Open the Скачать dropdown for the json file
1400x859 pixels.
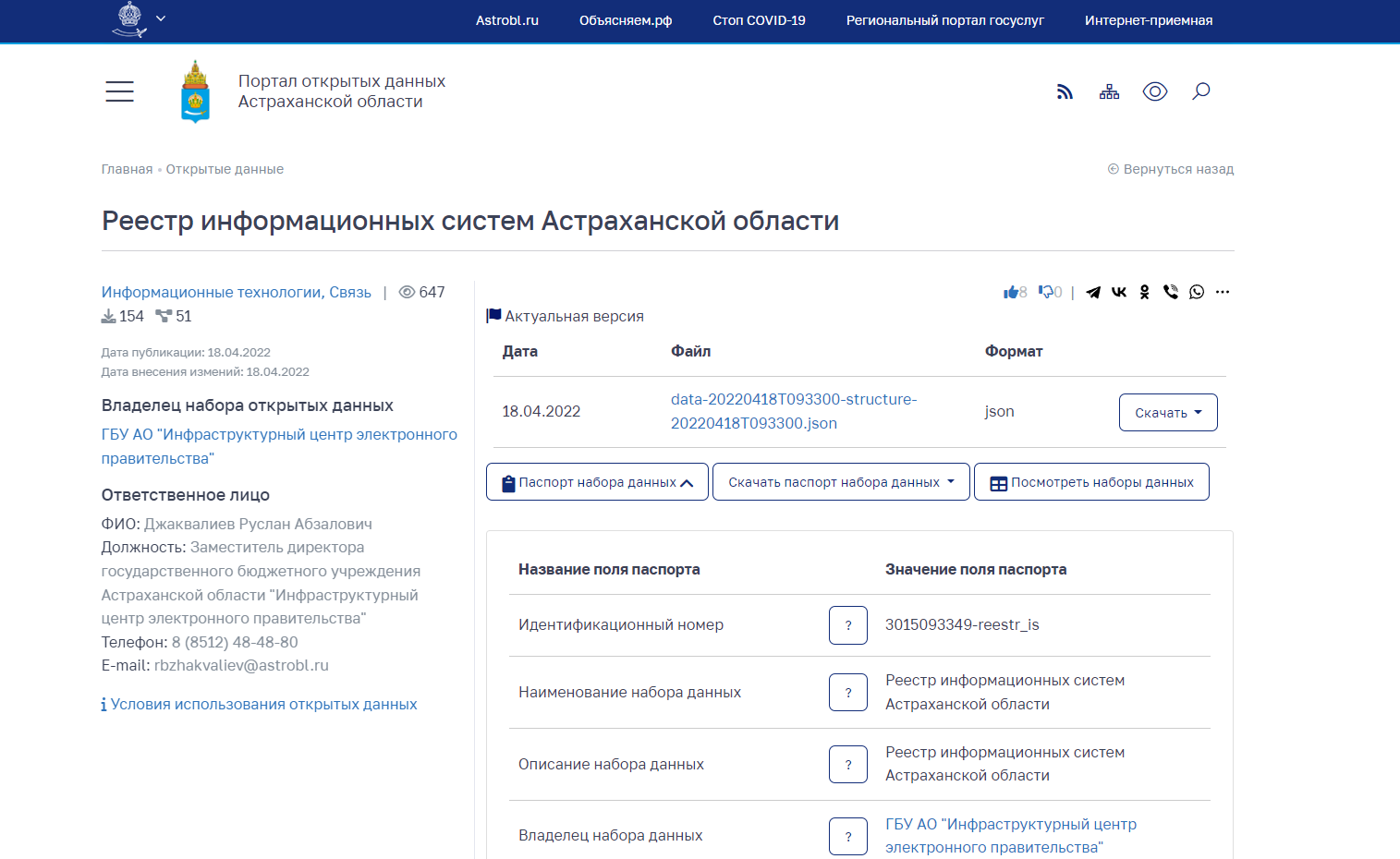1167,413
